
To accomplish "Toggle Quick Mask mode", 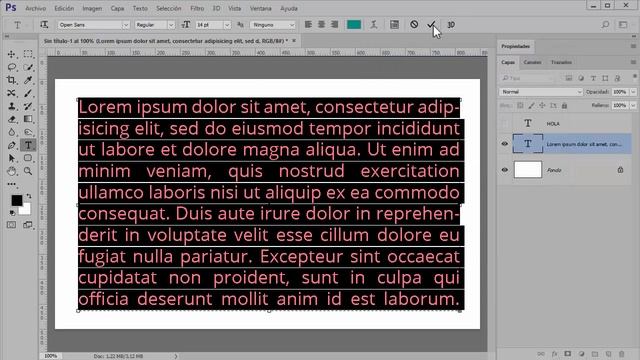I will [11, 225].
